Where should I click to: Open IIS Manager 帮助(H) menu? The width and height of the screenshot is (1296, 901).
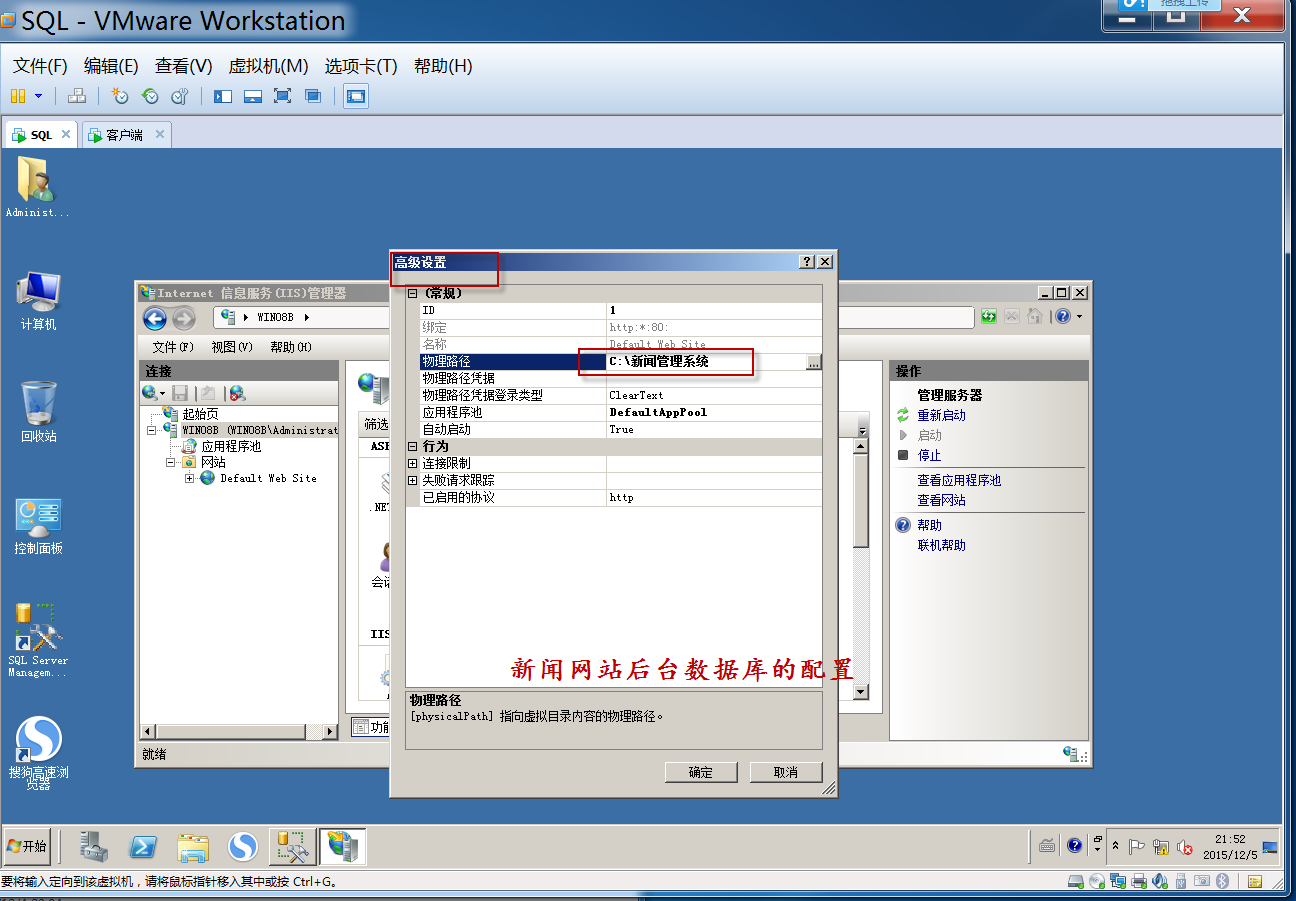point(291,347)
